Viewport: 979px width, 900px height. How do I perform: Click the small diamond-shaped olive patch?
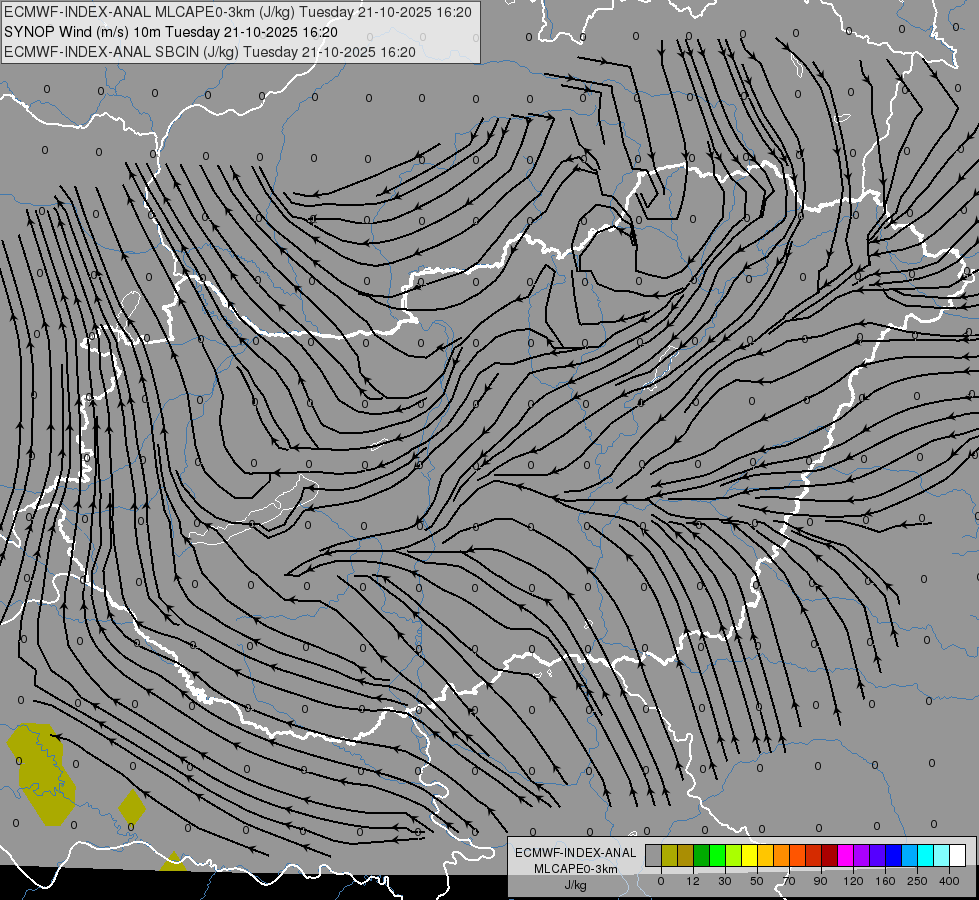coord(132,807)
